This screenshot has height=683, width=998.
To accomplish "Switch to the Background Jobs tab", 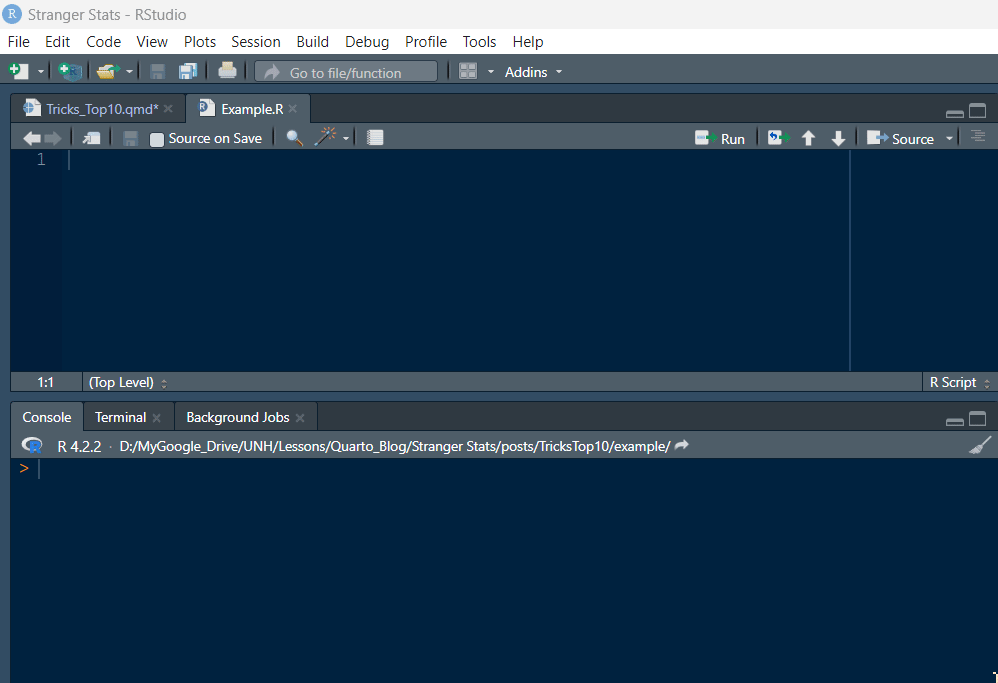I will (x=238, y=417).
